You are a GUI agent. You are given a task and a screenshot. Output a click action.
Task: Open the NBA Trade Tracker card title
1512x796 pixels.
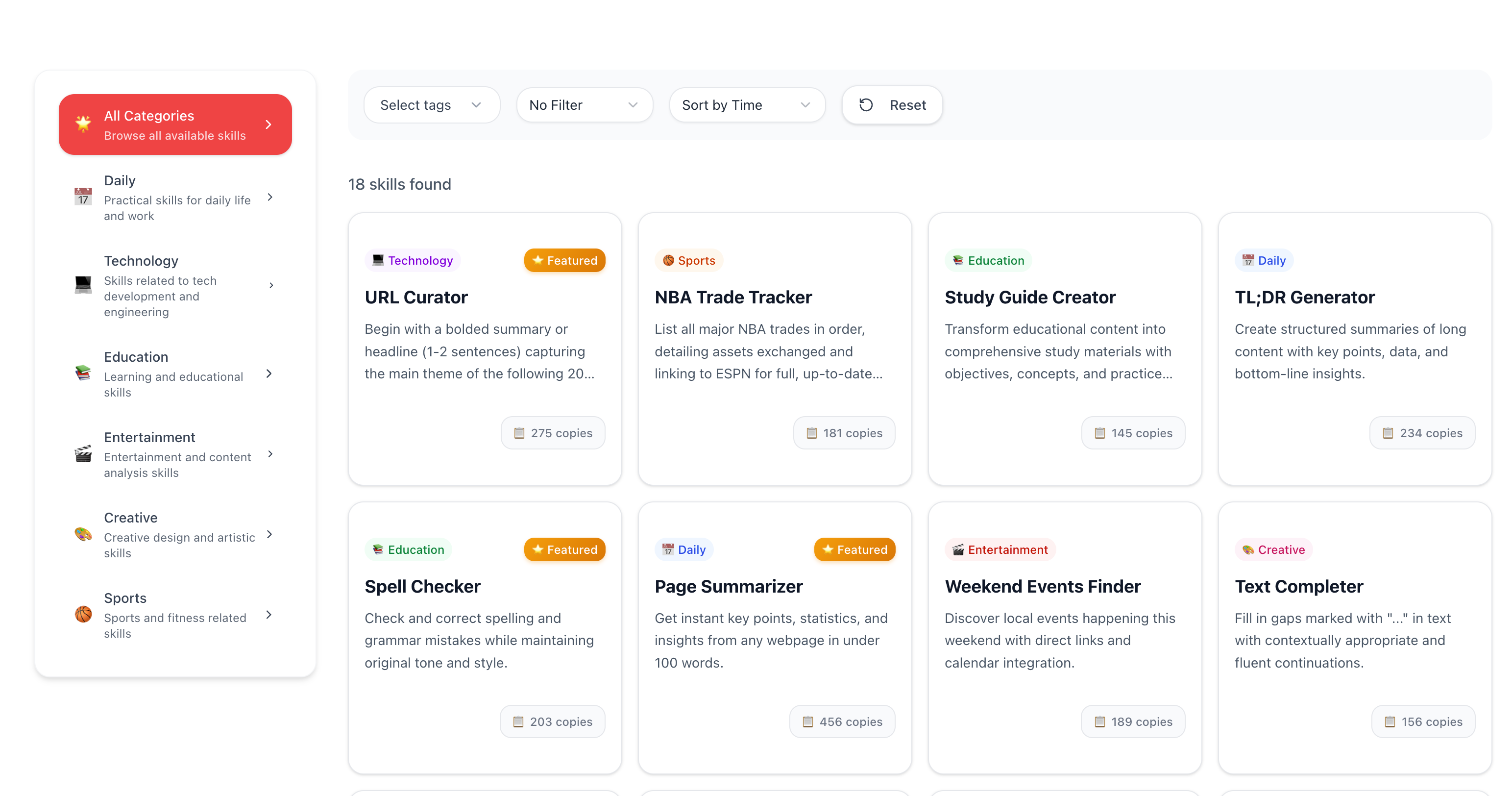(x=733, y=298)
